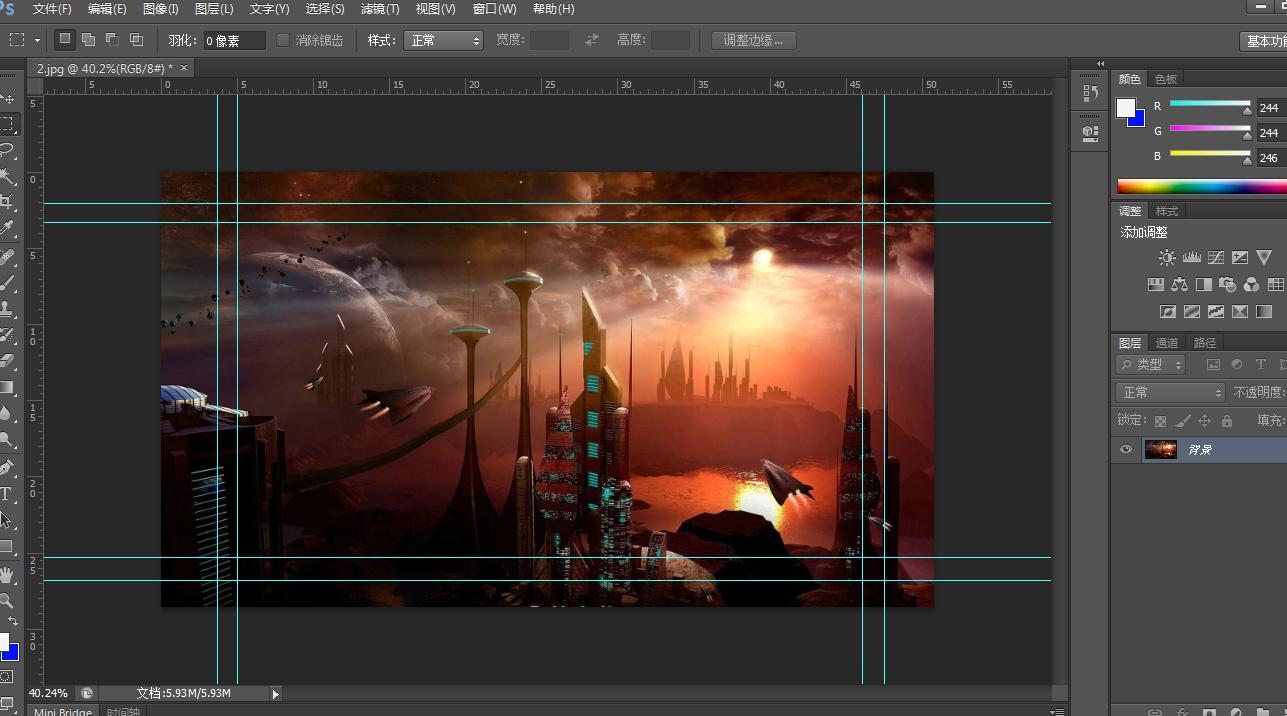Toggle lock all layer icon
The width and height of the screenshot is (1287, 716).
click(x=1227, y=421)
